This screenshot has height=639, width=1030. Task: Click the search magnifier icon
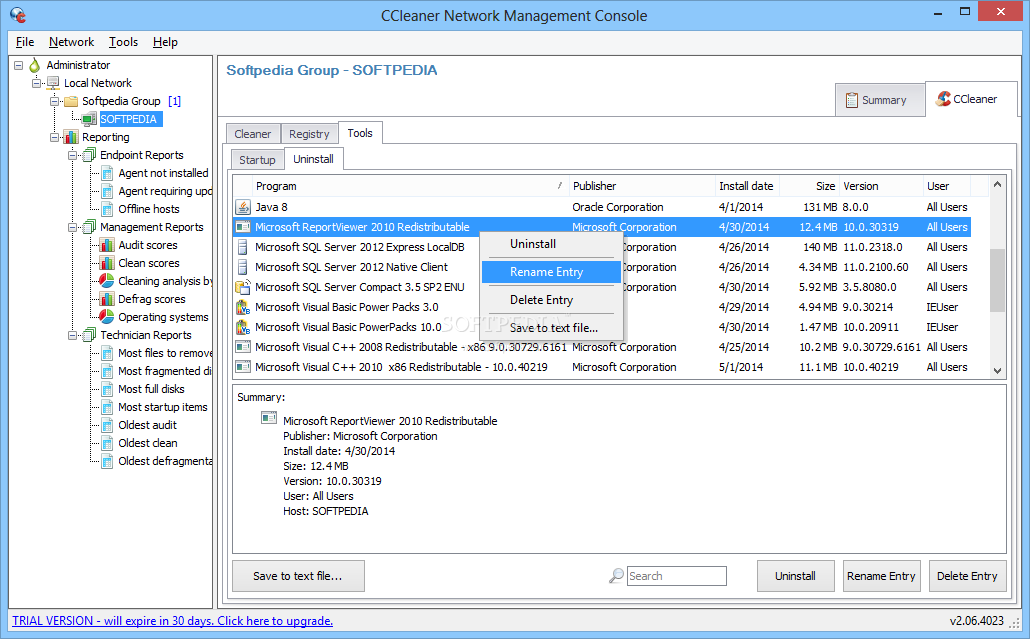[x=616, y=576]
